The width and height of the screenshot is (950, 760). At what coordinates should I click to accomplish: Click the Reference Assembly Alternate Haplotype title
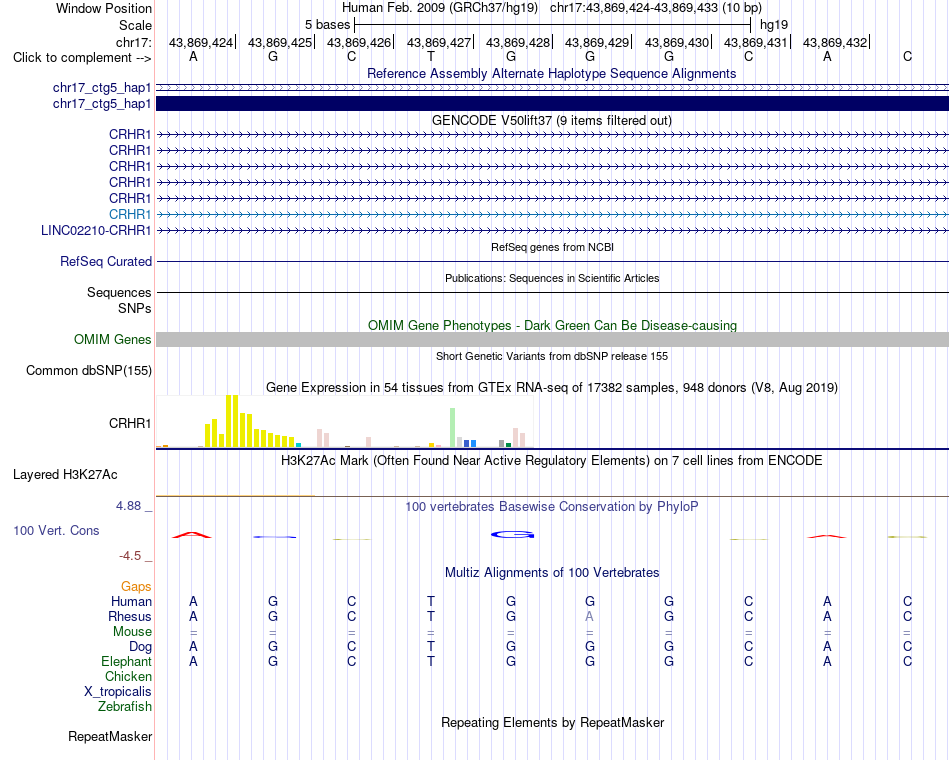(x=551, y=73)
